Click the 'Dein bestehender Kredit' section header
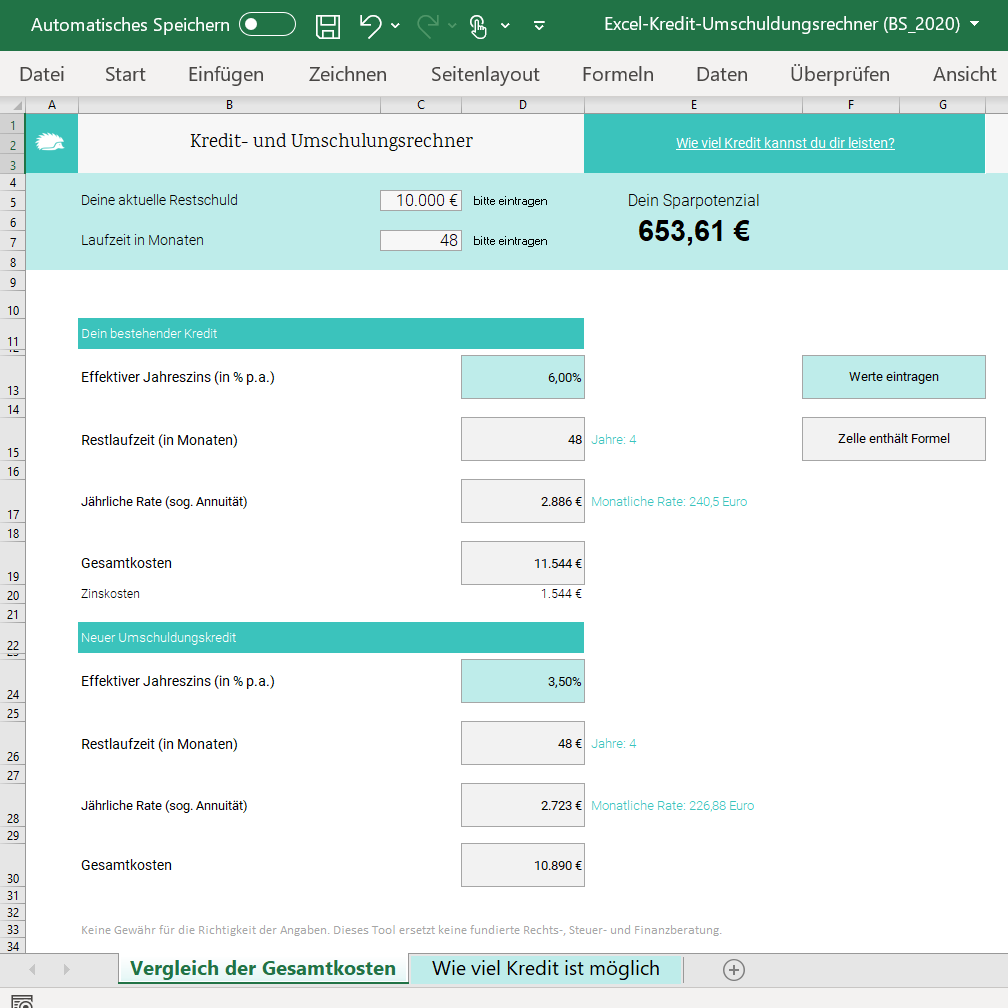 331,334
